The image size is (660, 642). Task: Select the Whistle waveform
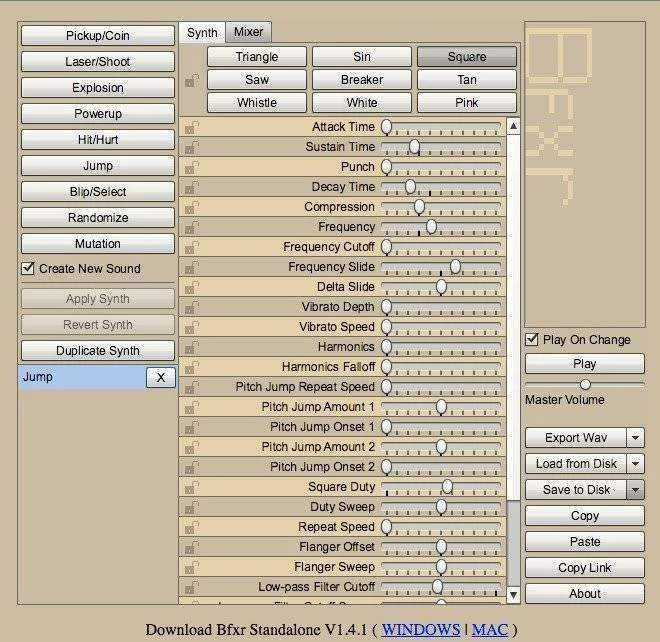coord(257,103)
